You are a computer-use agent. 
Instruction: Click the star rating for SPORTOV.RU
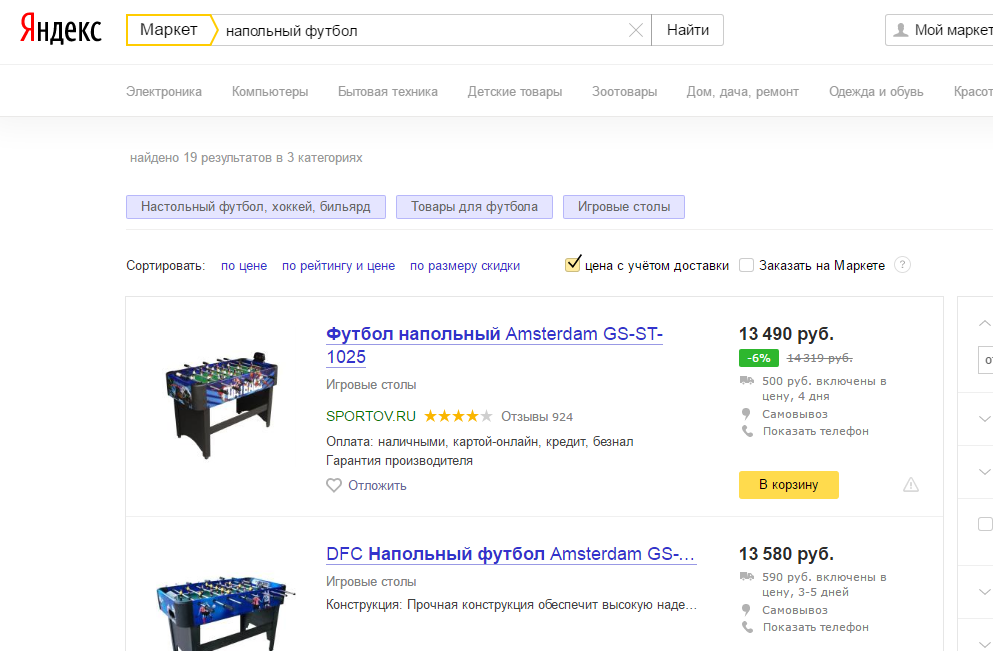click(x=458, y=416)
